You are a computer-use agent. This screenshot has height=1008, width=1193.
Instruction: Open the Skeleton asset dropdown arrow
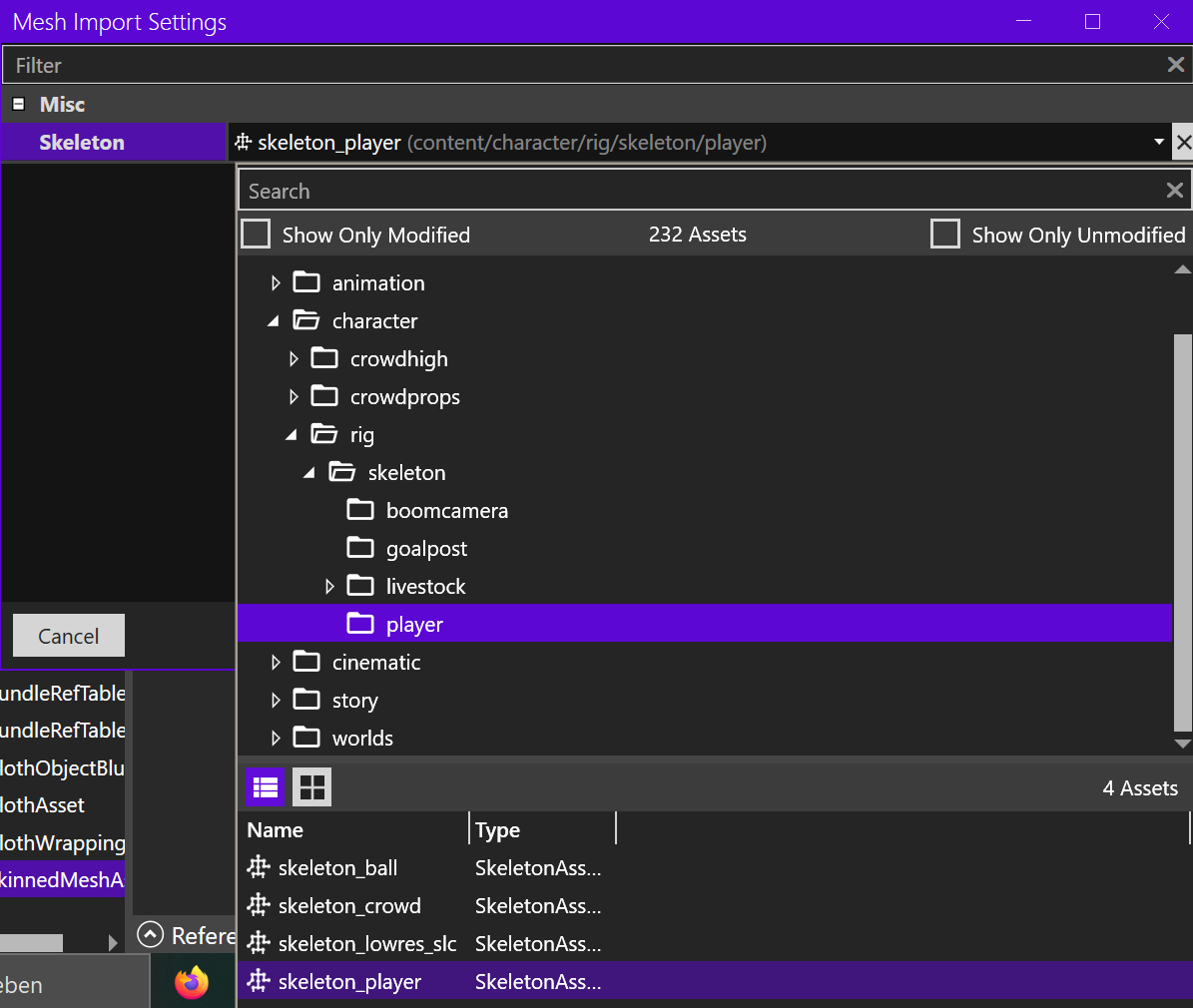pyautogui.click(x=1158, y=143)
